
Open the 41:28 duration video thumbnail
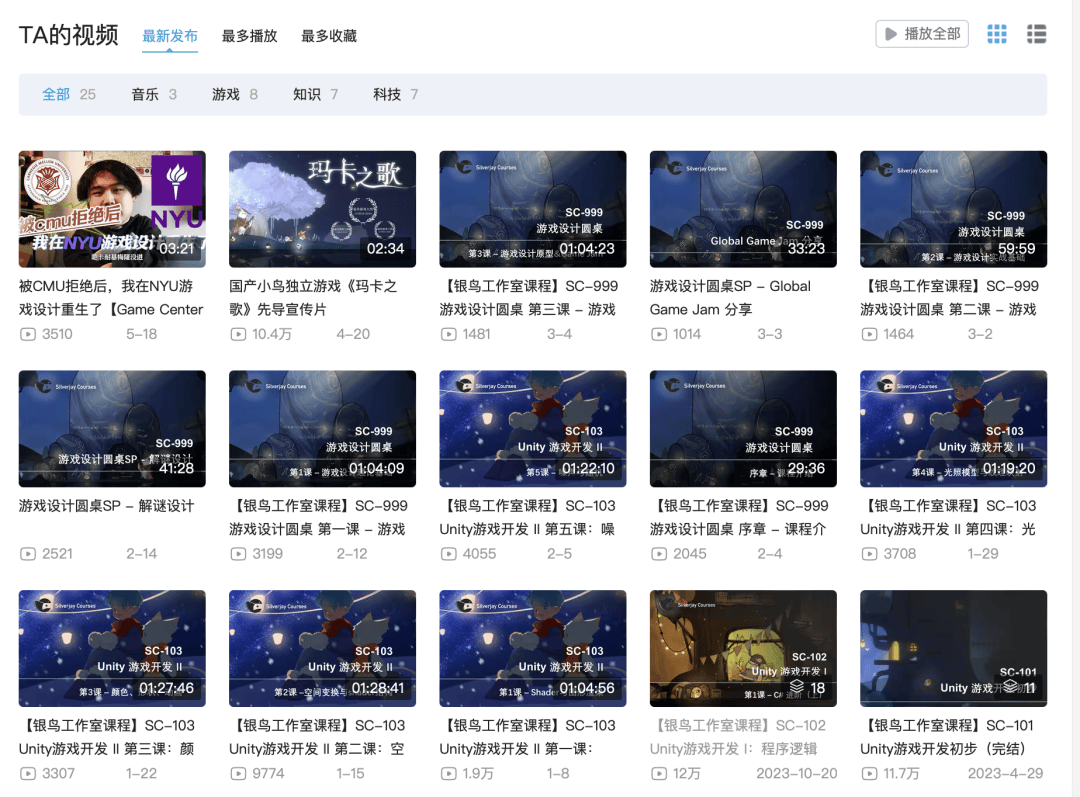coord(112,429)
